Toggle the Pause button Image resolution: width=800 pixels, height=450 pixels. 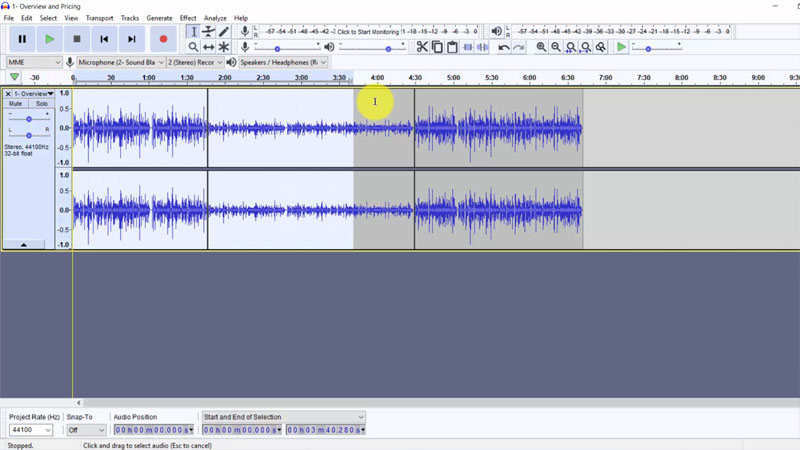tap(22, 39)
